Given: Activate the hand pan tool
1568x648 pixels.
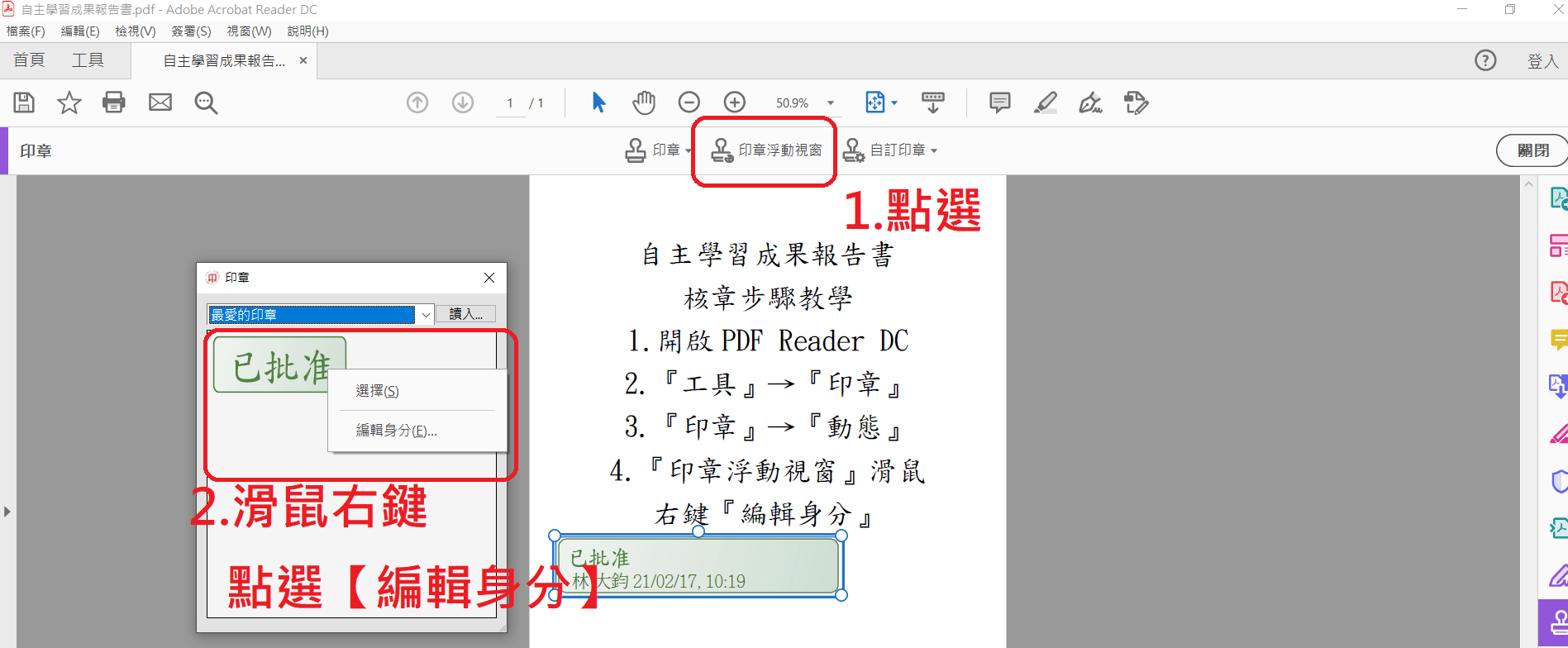Looking at the screenshot, I should (x=644, y=102).
